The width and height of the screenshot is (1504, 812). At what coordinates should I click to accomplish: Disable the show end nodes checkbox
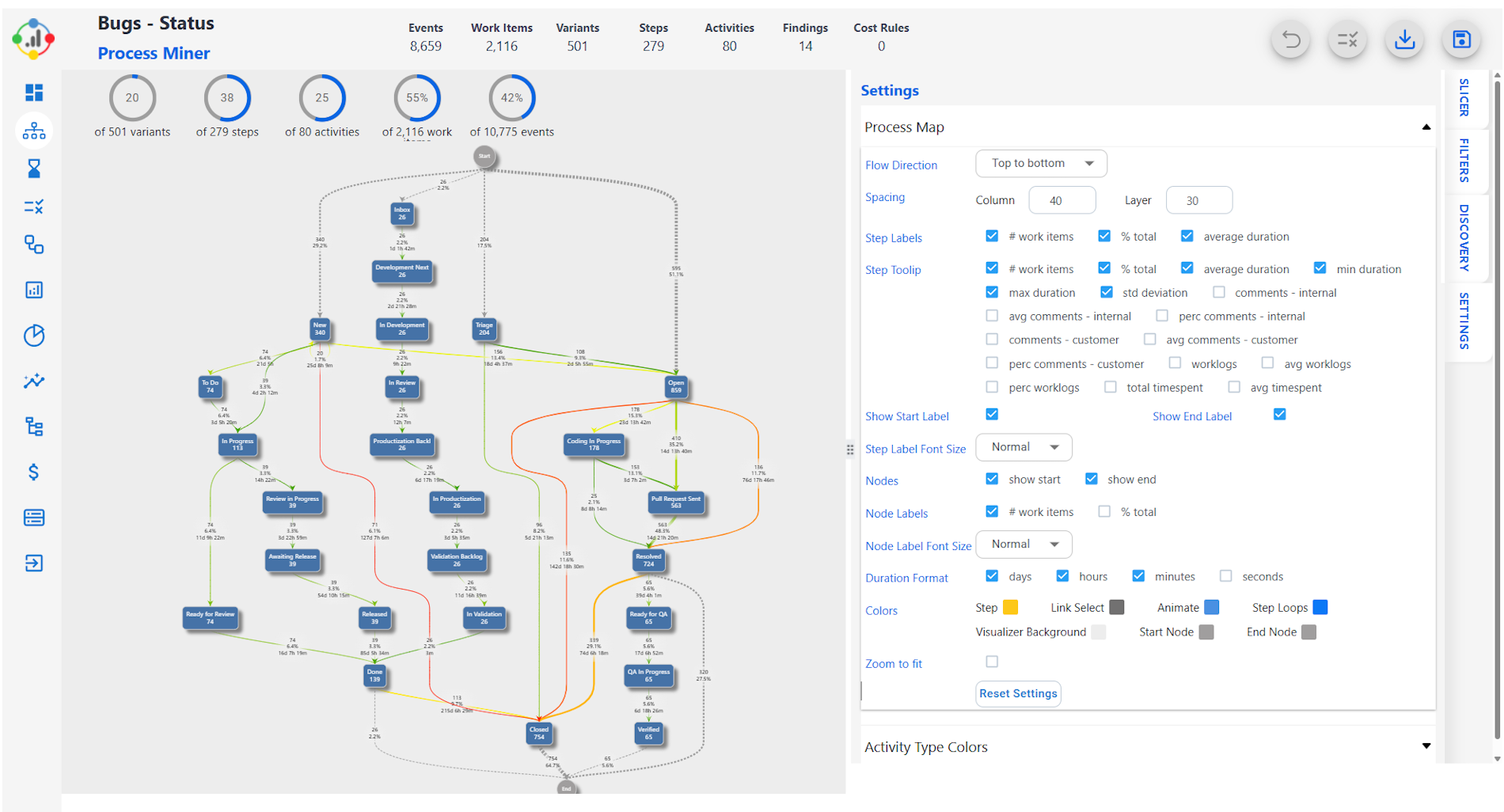(1092, 479)
